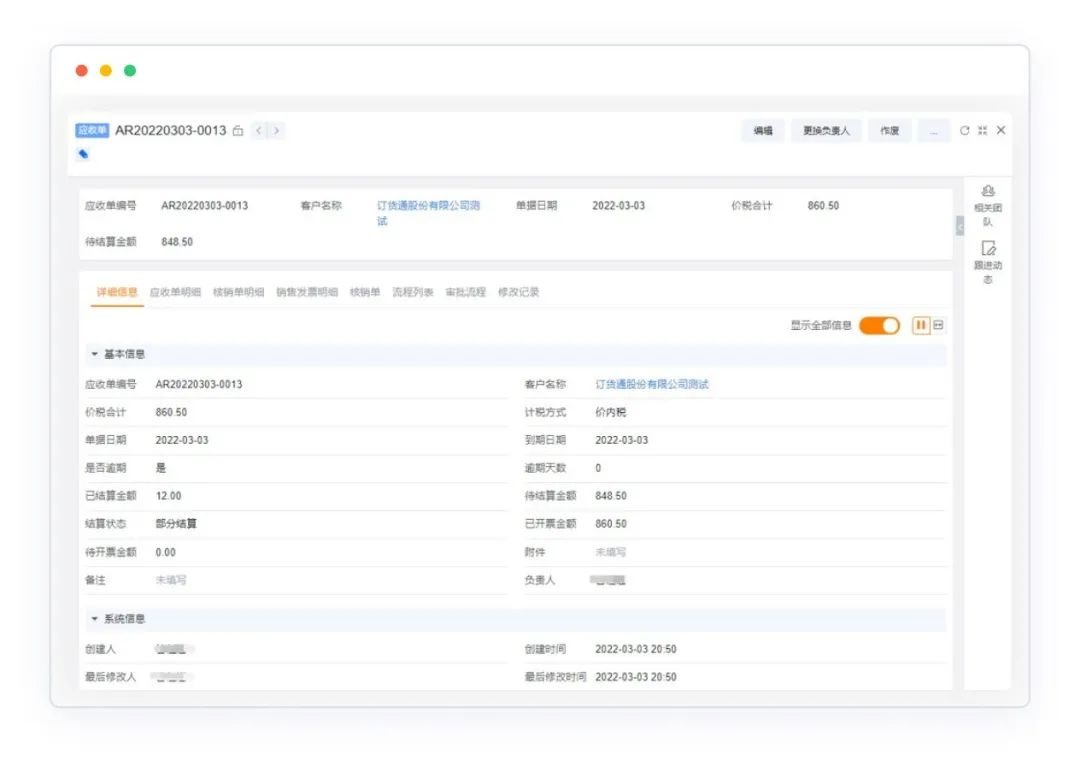Click the 计税方式 value 价内税

[x=611, y=412]
